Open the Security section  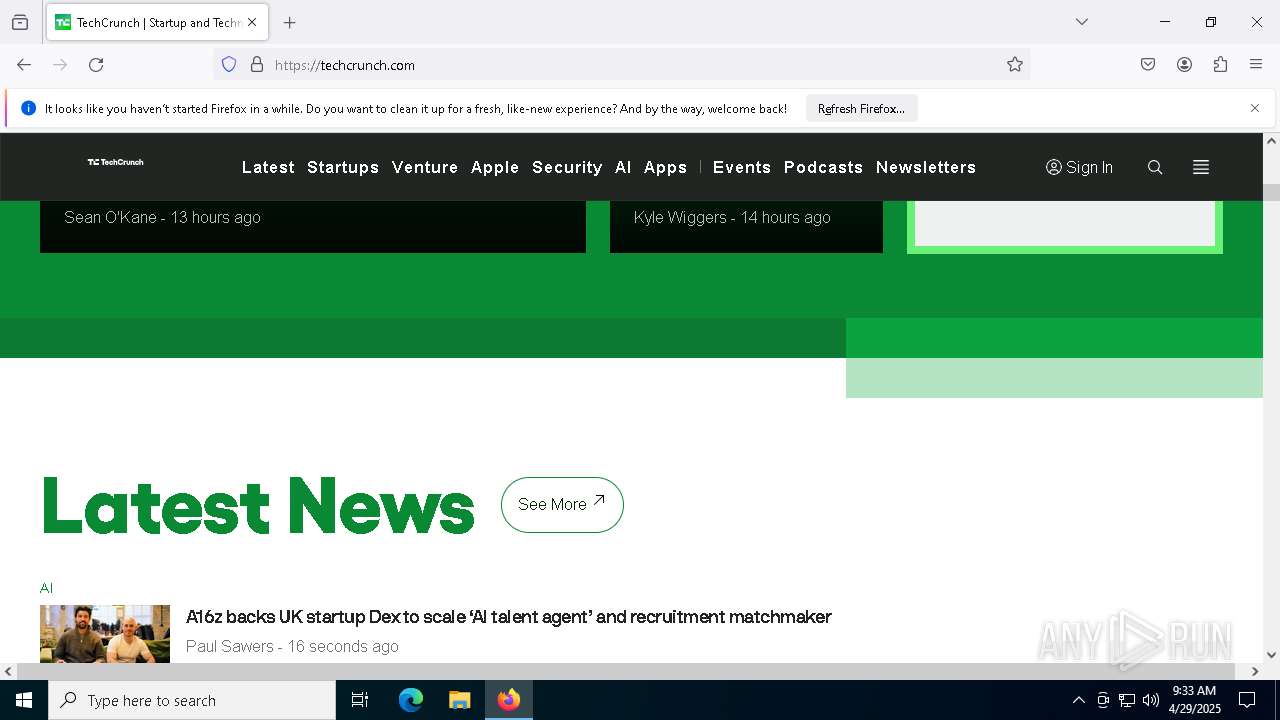(567, 167)
